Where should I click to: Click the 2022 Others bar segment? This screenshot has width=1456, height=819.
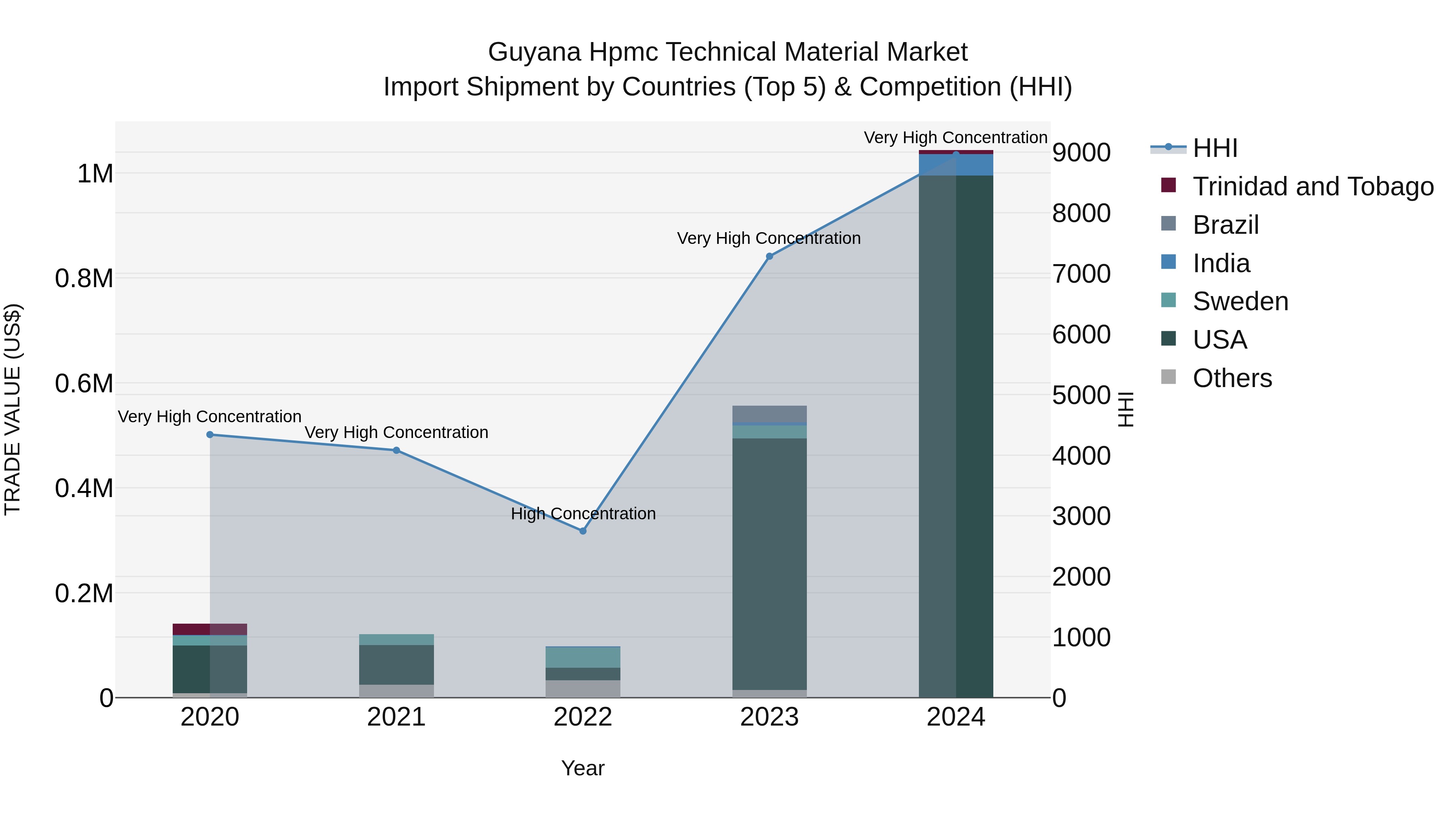click(x=583, y=689)
